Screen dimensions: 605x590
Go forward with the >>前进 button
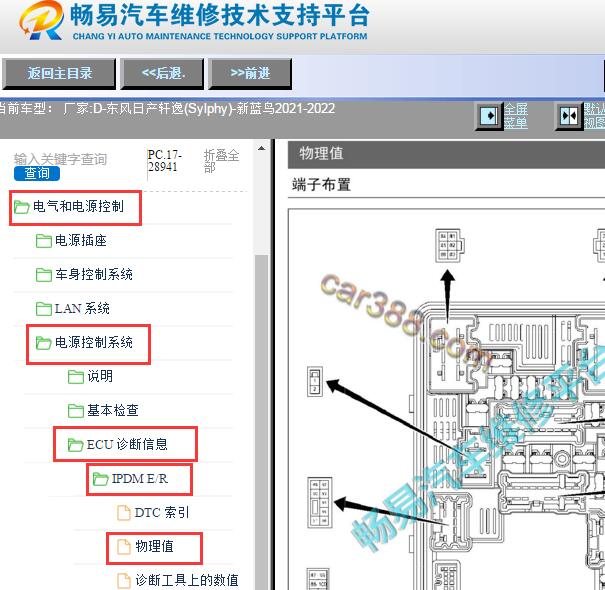point(250,73)
